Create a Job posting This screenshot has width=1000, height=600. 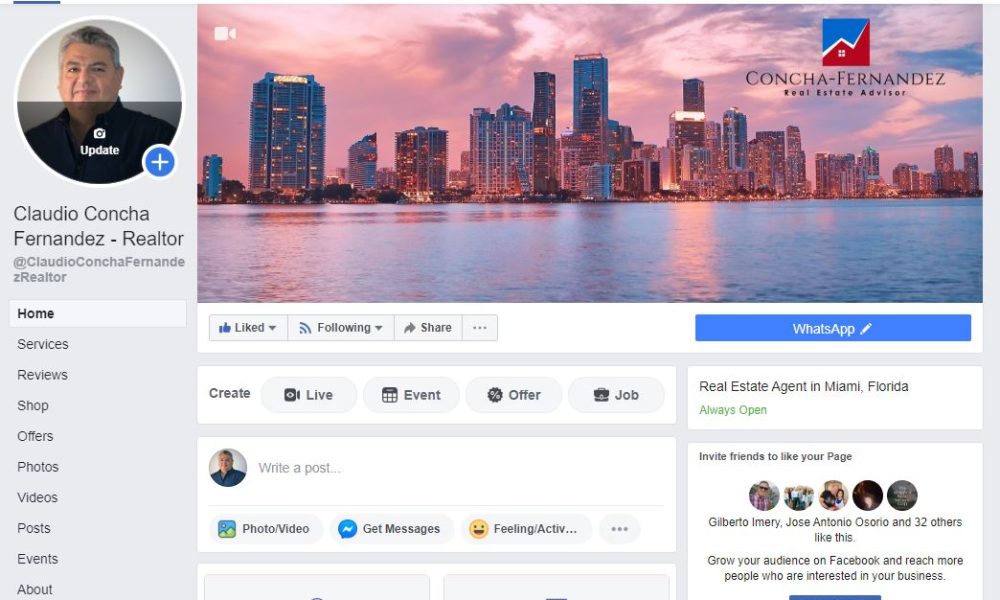pyautogui.click(x=616, y=395)
